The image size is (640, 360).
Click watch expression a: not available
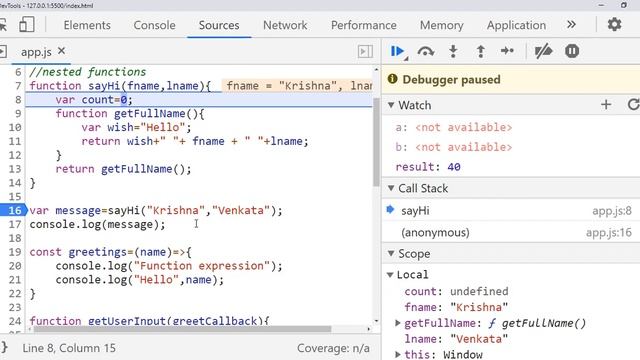[x=453, y=127]
